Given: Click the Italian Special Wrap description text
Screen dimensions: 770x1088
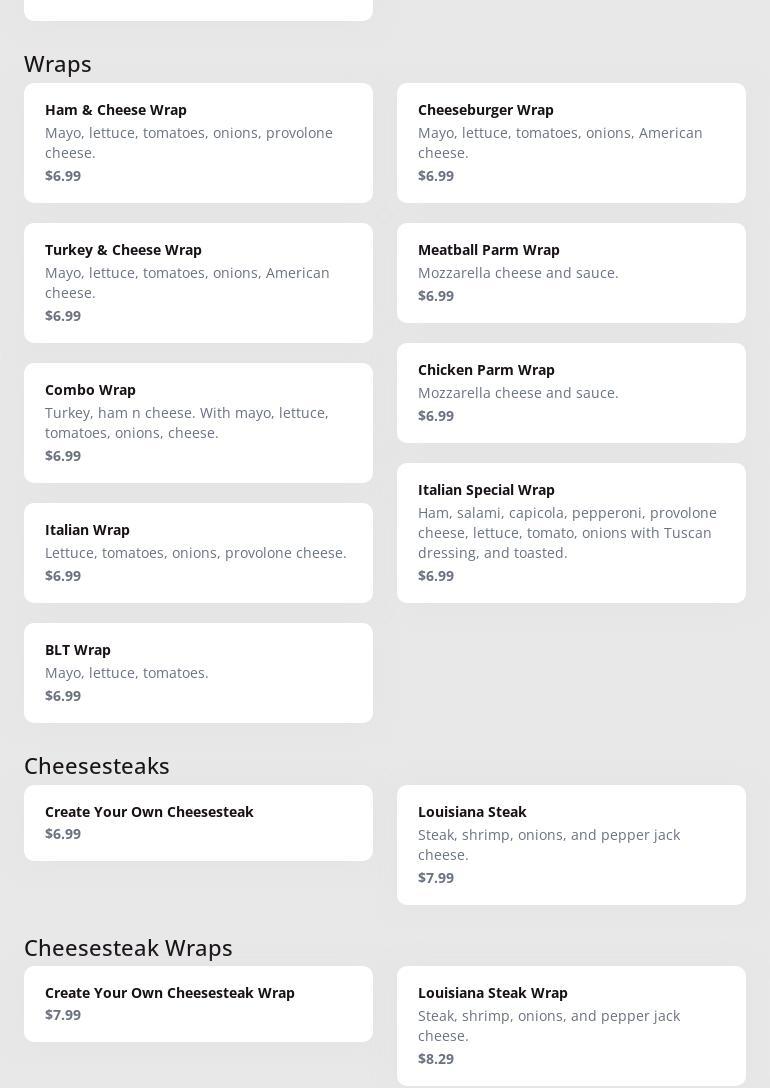Looking at the screenshot, I should pyautogui.click(x=567, y=532).
